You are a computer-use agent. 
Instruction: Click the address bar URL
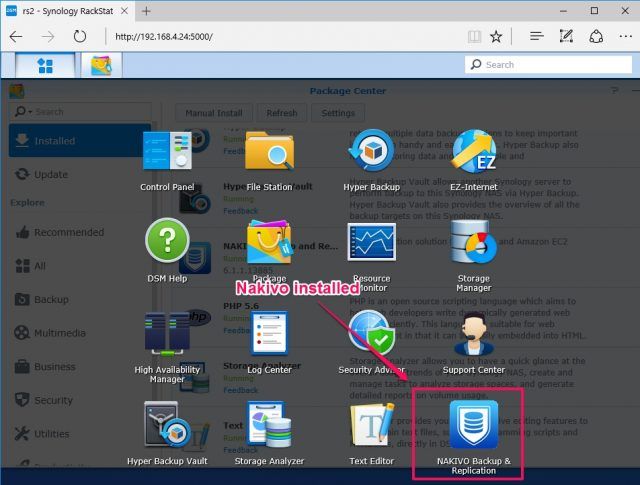coord(164,37)
